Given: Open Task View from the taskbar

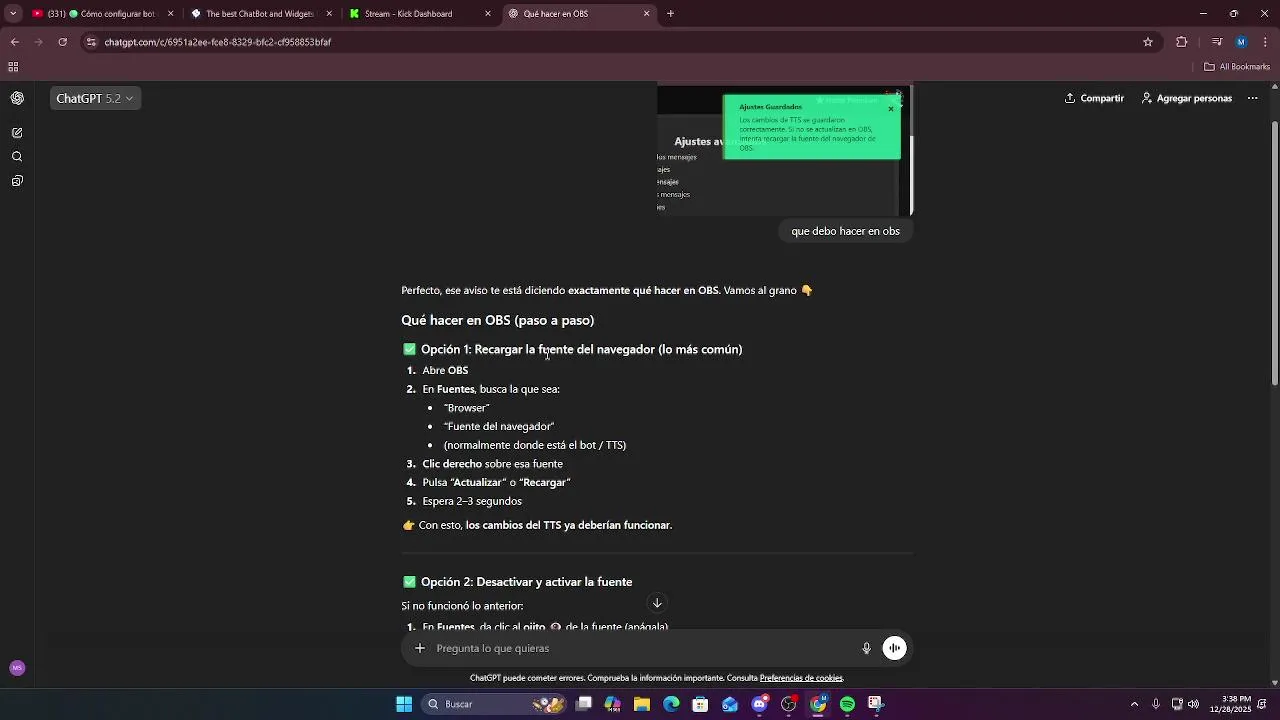Looking at the screenshot, I should coord(584,704).
